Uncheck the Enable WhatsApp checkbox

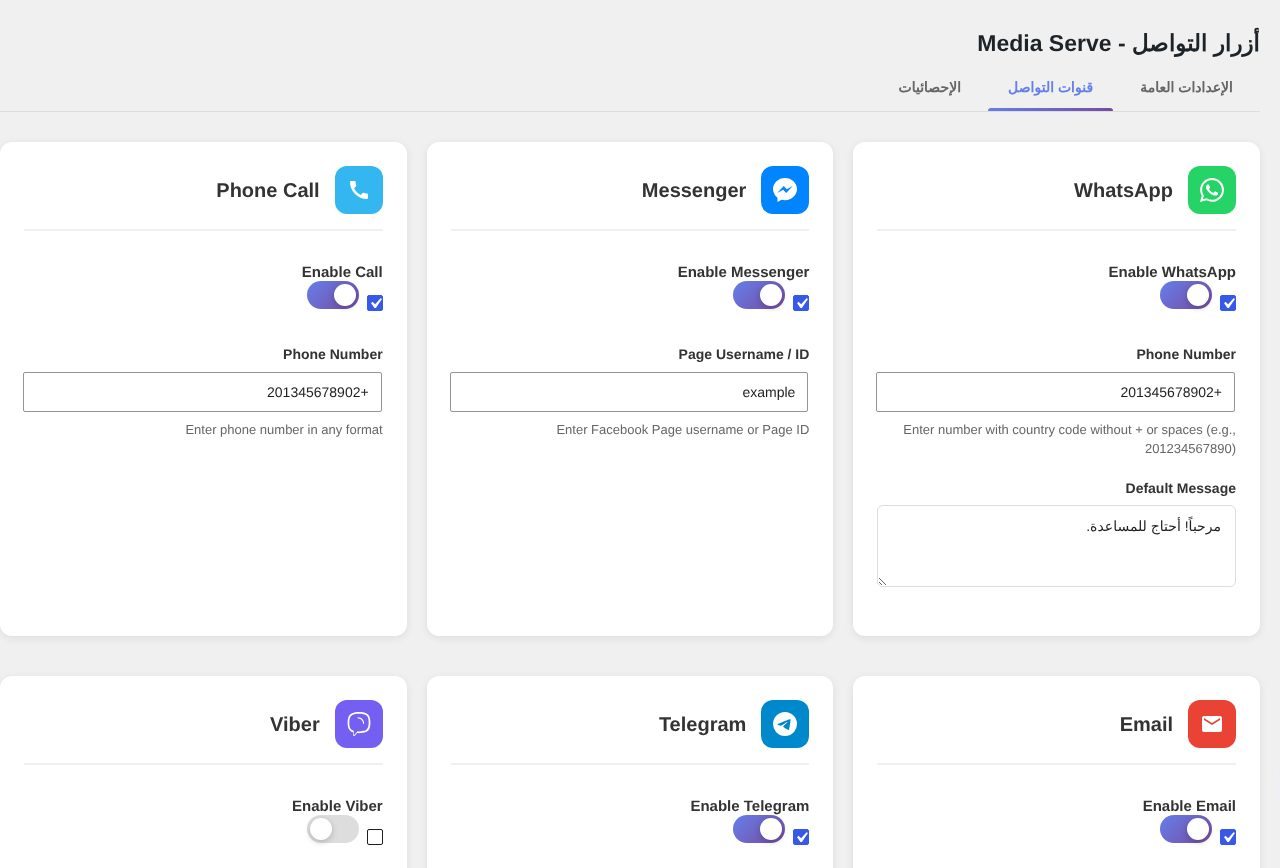pyautogui.click(x=1228, y=303)
